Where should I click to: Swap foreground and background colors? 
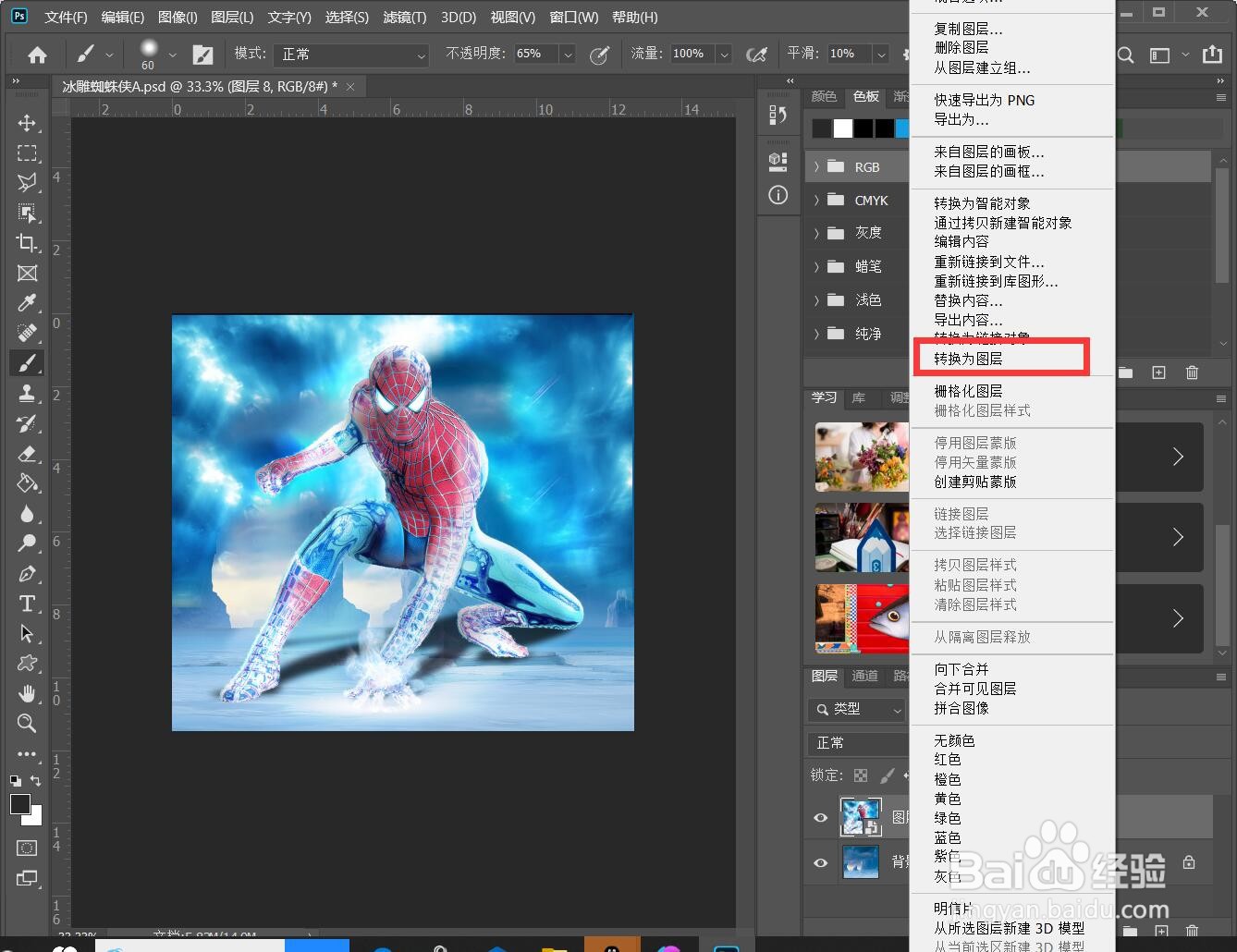tap(35, 781)
